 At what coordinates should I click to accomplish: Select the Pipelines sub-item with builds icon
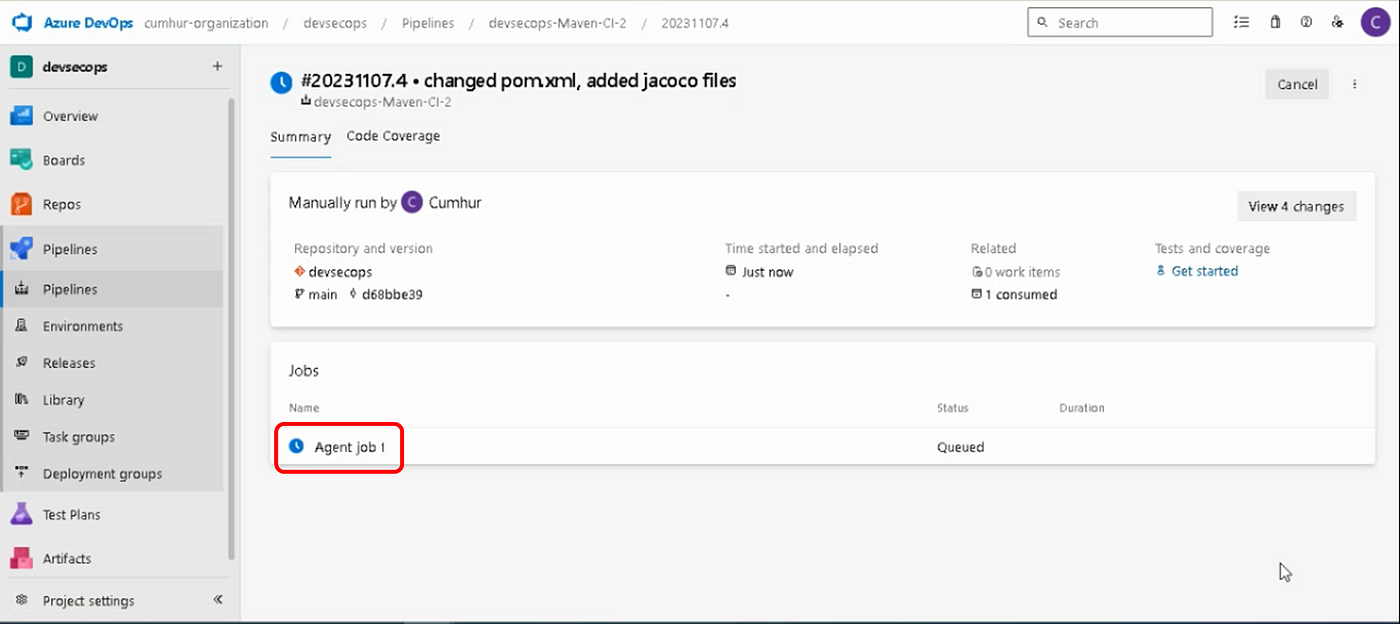click(x=70, y=289)
